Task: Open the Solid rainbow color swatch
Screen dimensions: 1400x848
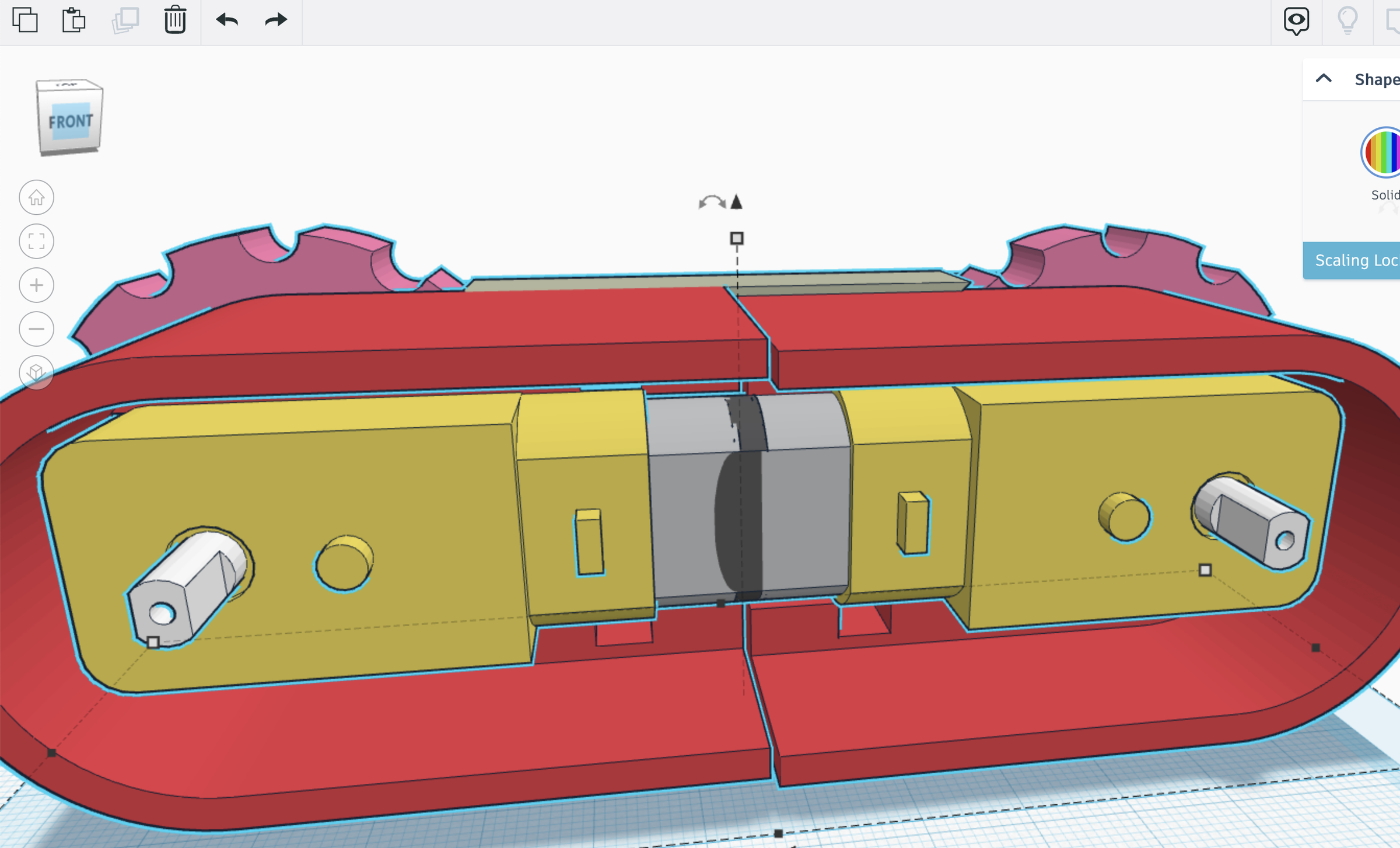Action: coord(1383,152)
